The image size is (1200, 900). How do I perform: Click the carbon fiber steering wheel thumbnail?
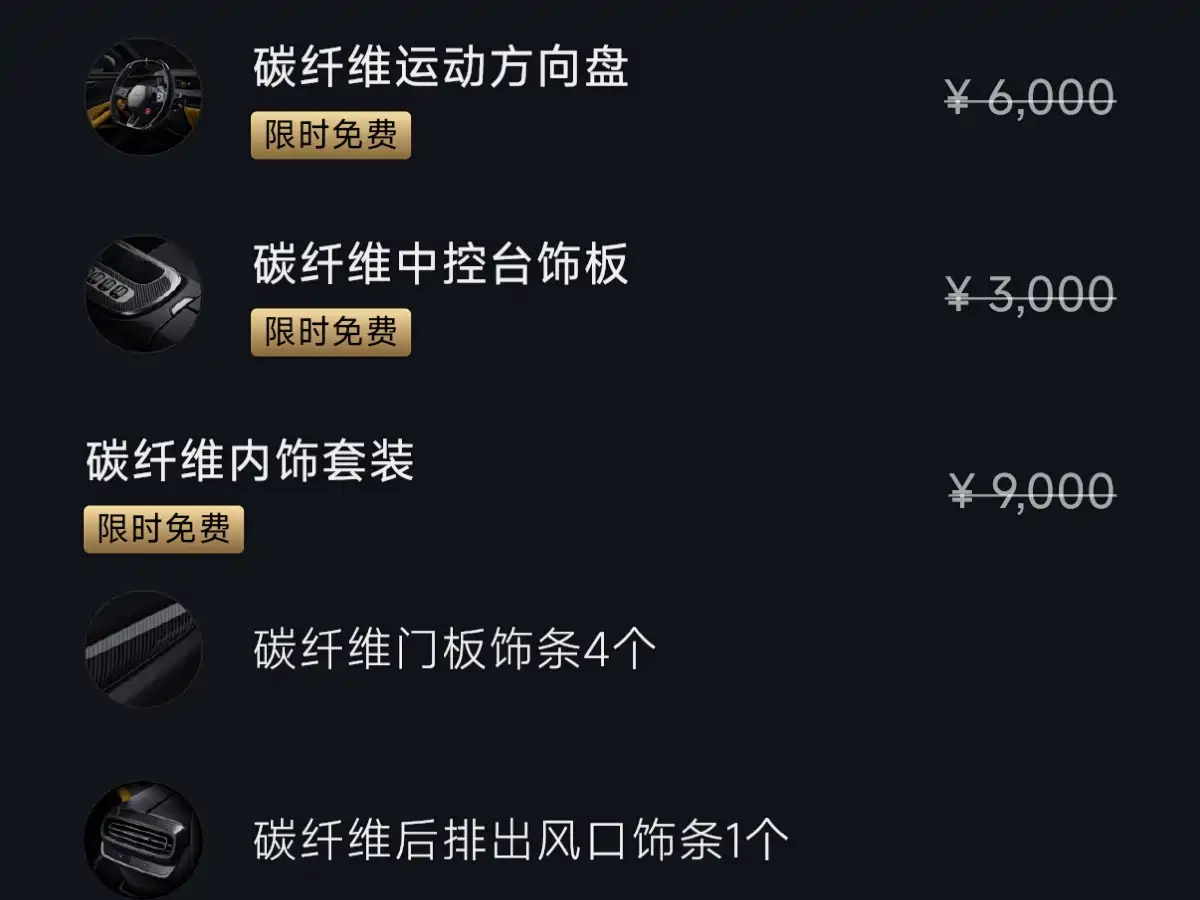[x=143, y=96]
